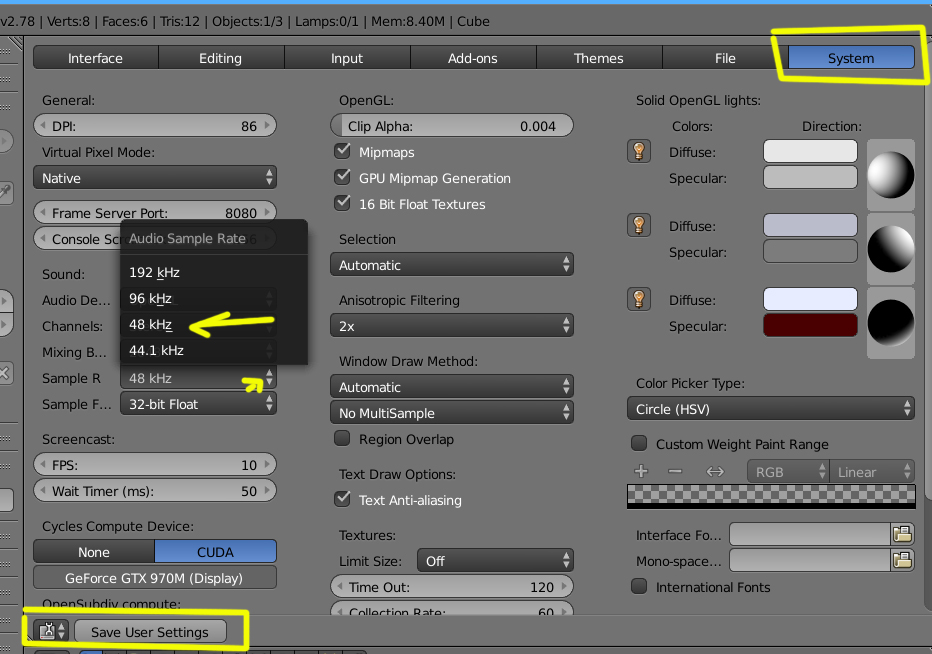Viewport: 932px width, 654px height.
Task: Pick second light Diffuse color
Action: (810, 225)
